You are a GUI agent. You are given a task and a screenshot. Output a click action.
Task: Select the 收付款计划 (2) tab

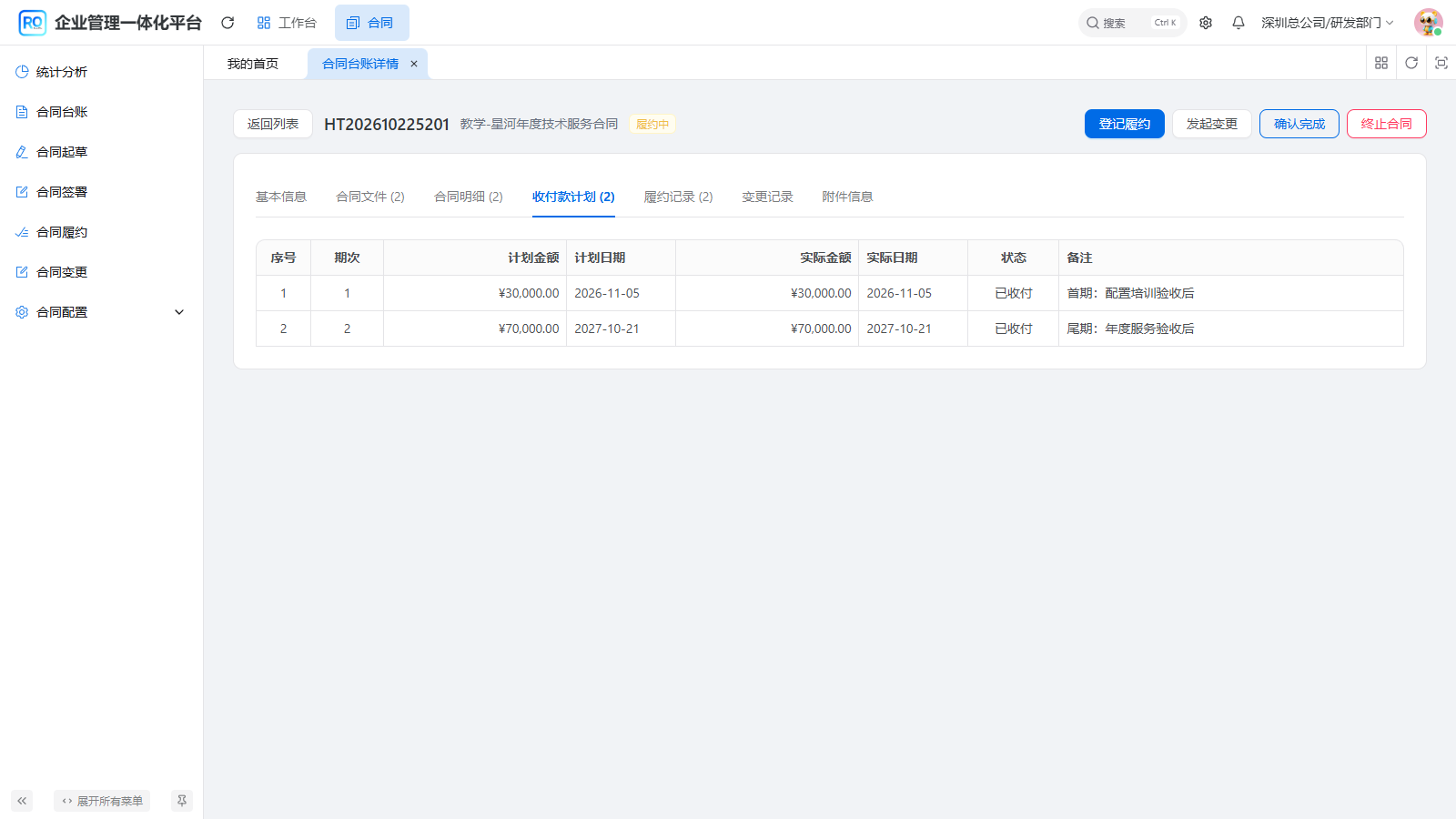573,197
